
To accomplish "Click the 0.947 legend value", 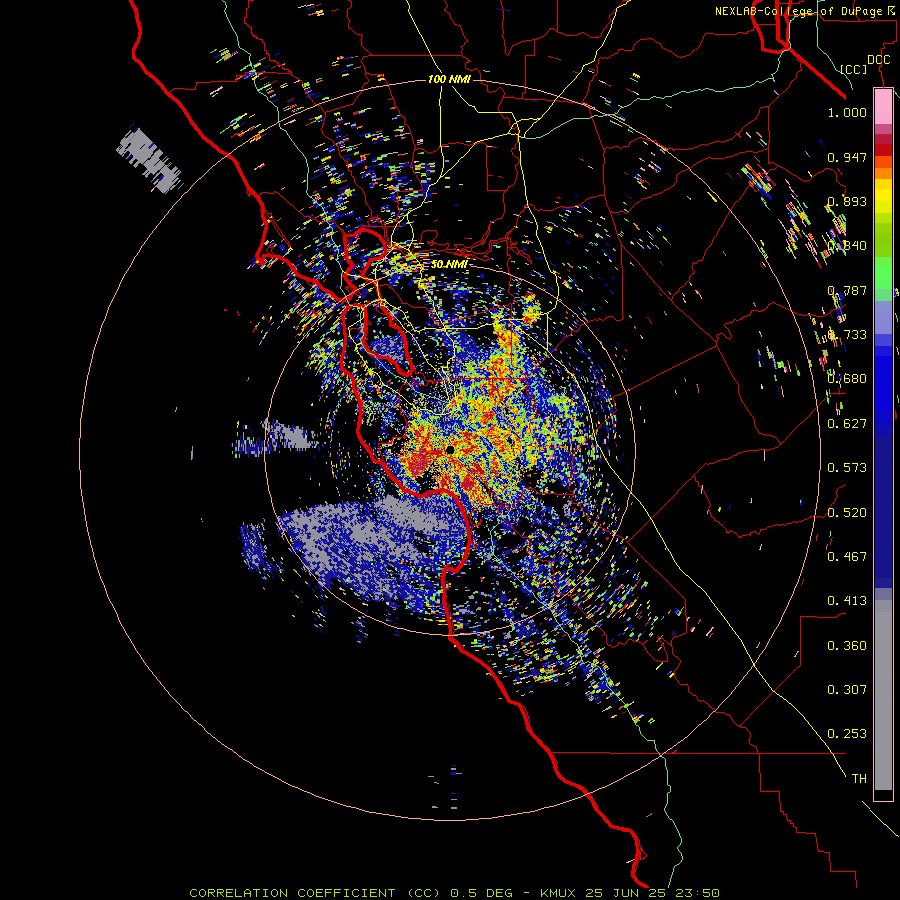I will click(847, 157).
